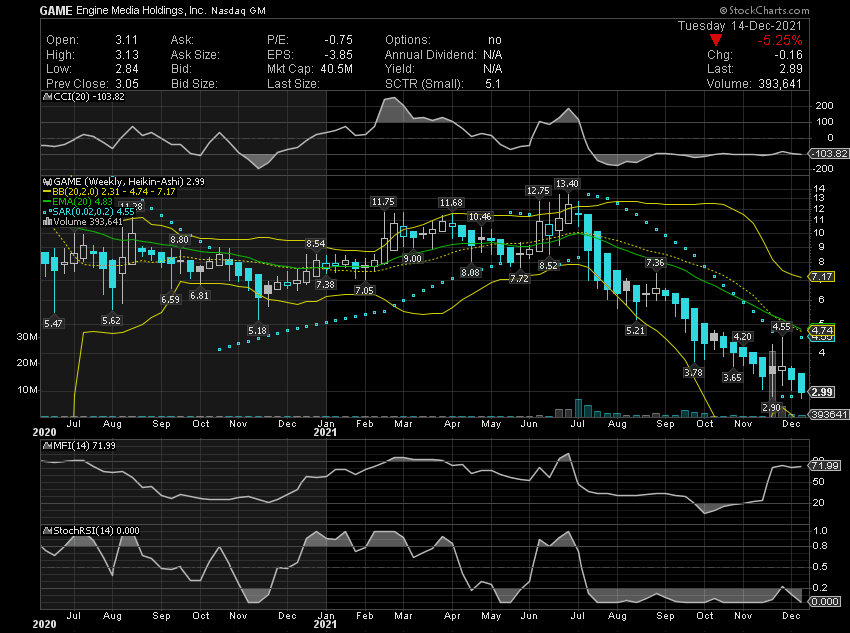Click the header Volume value 393,641

tap(780, 83)
